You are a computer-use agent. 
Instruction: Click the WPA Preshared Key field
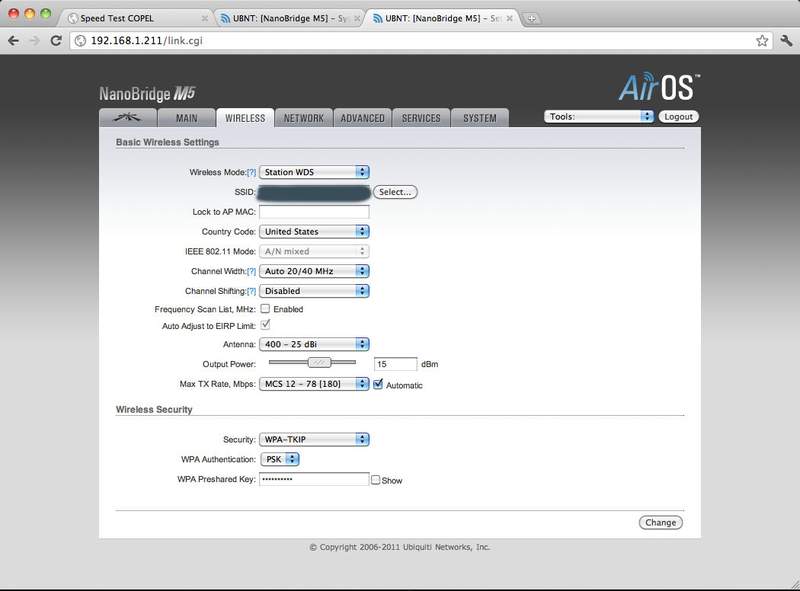pos(314,479)
